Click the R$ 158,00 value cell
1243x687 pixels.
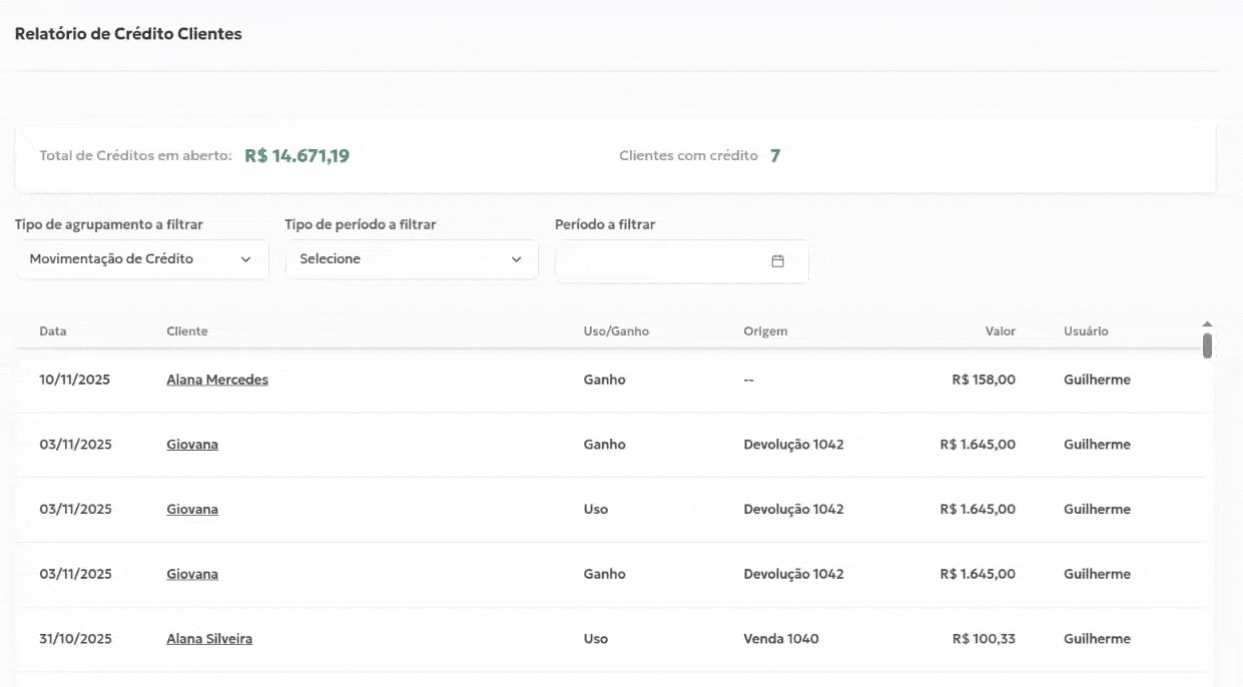[984, 380]
